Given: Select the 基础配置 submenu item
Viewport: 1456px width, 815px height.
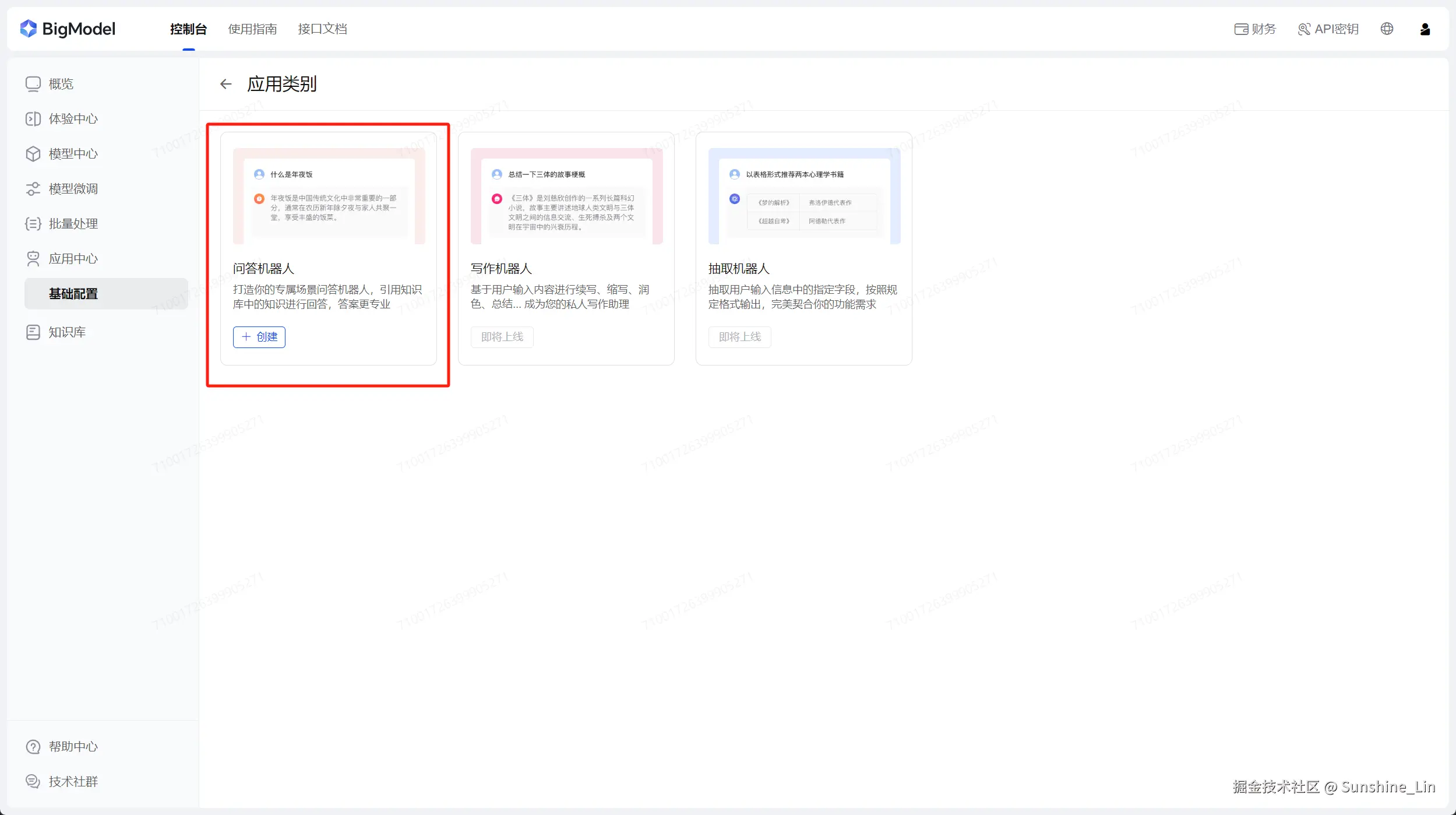Looking at the screenshot, I should click(73, 294).
